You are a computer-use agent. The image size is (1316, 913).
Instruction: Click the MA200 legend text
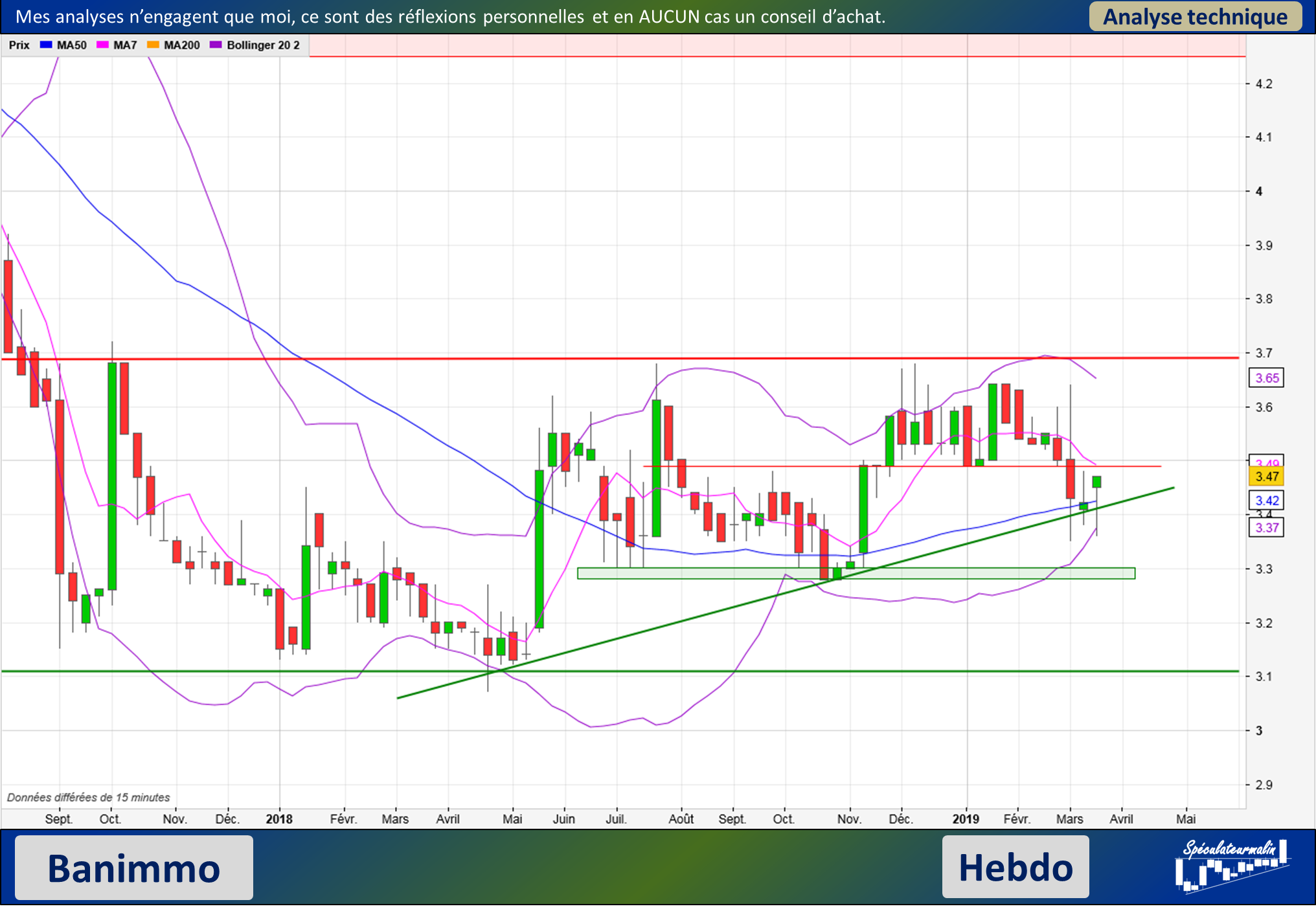(x=181, y=45)
